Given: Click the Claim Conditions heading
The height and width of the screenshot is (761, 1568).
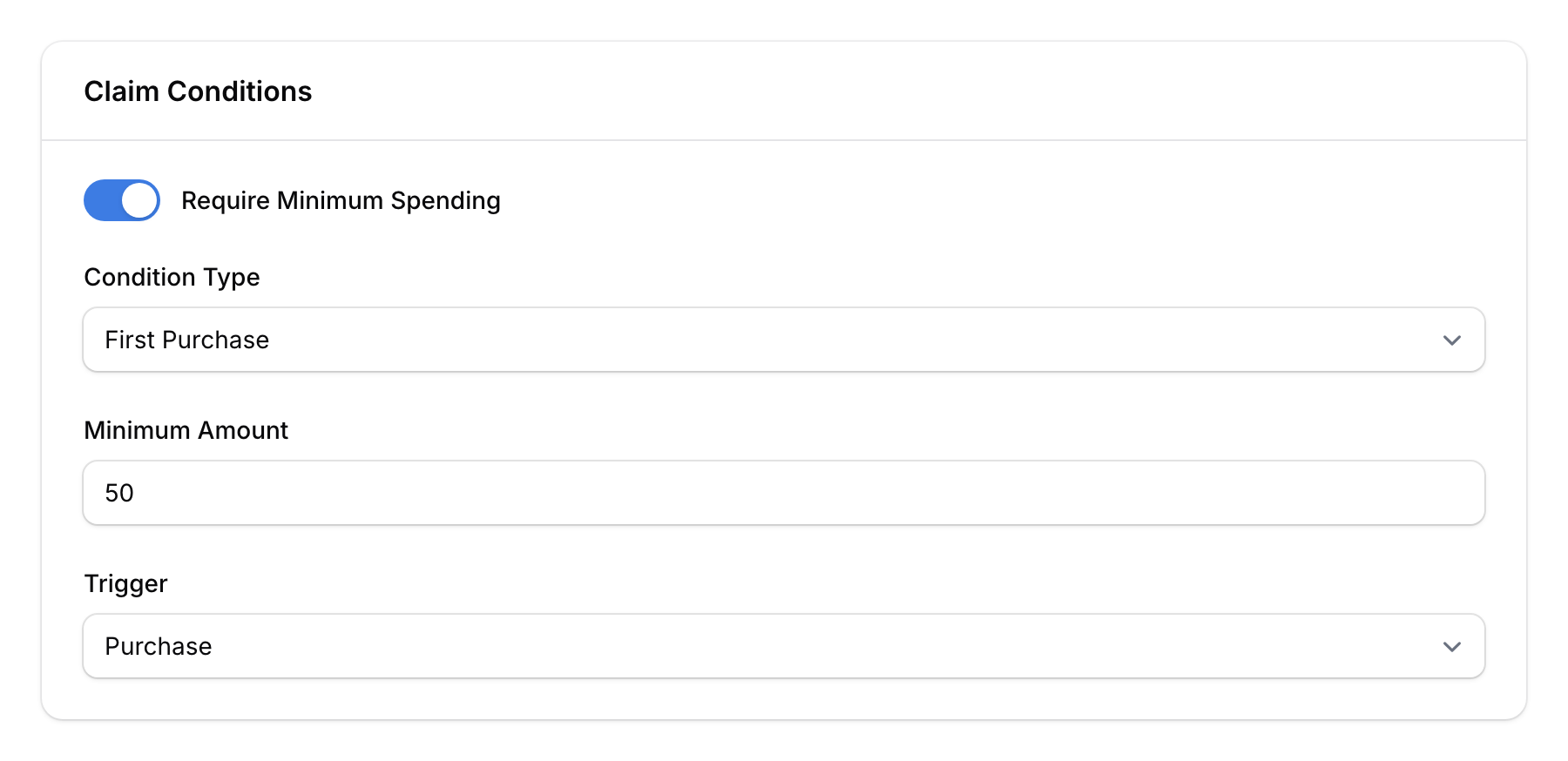Looking at the screenshot, I should click(x=198, y=91).
